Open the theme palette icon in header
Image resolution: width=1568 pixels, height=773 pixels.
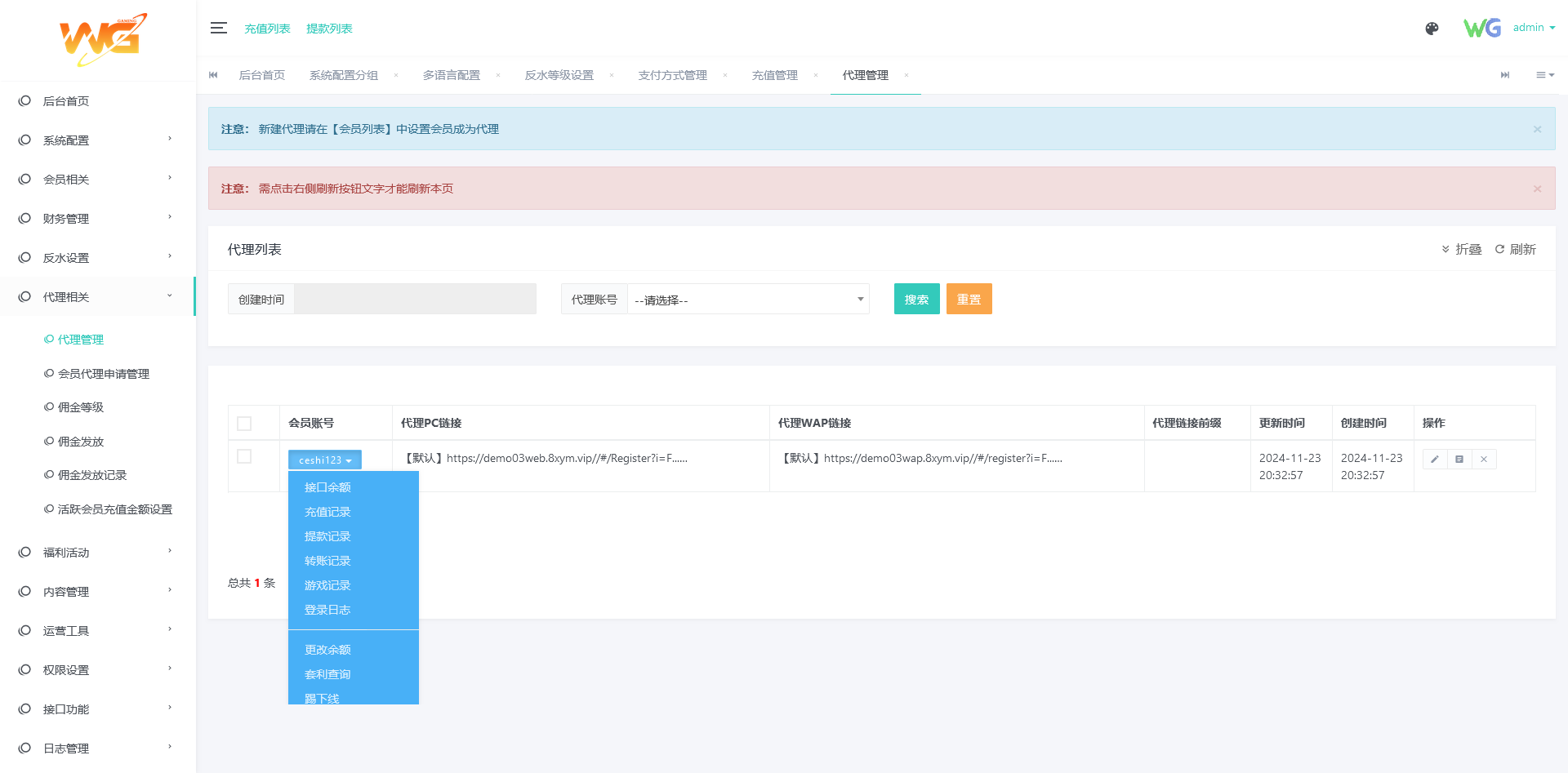coord(1432,29)
